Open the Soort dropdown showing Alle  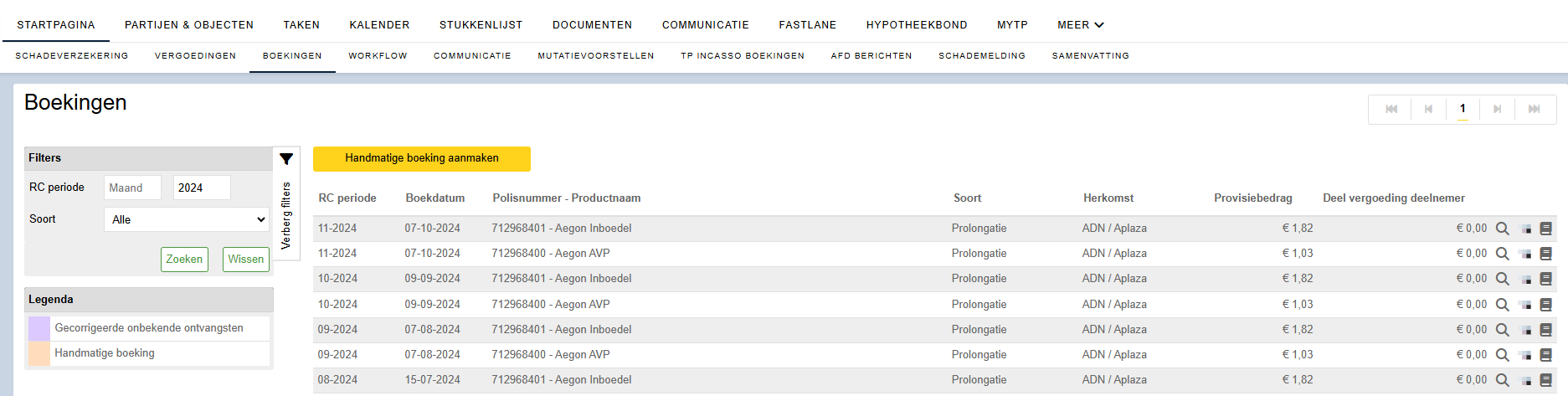click(187, 219)
